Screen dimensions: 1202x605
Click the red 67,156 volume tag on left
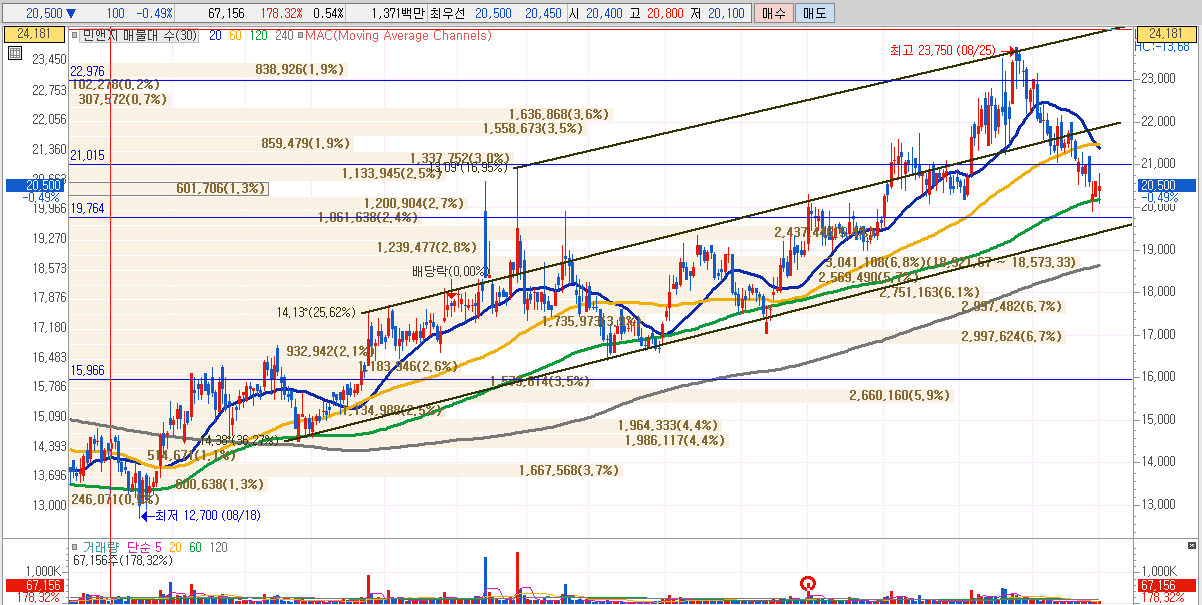pyautogui.click(x=34, y=585)
